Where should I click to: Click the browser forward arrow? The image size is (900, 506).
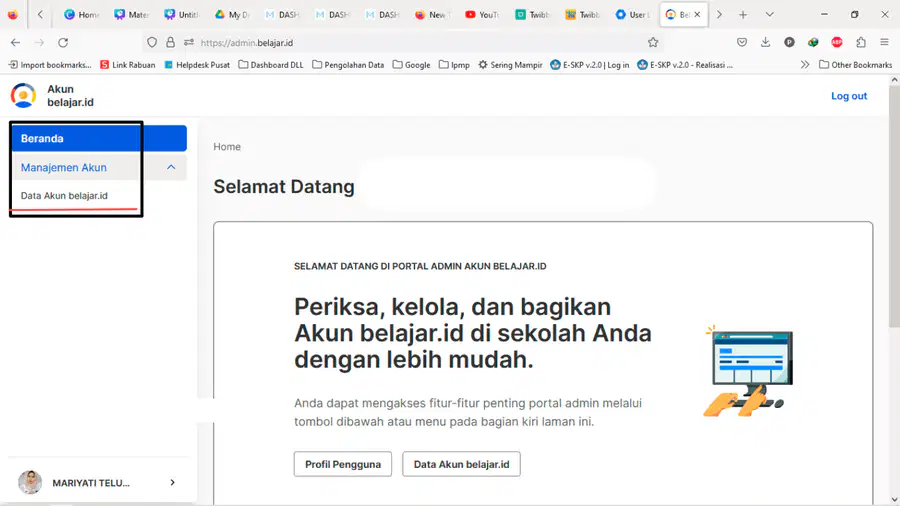click(x=39, y=42)
